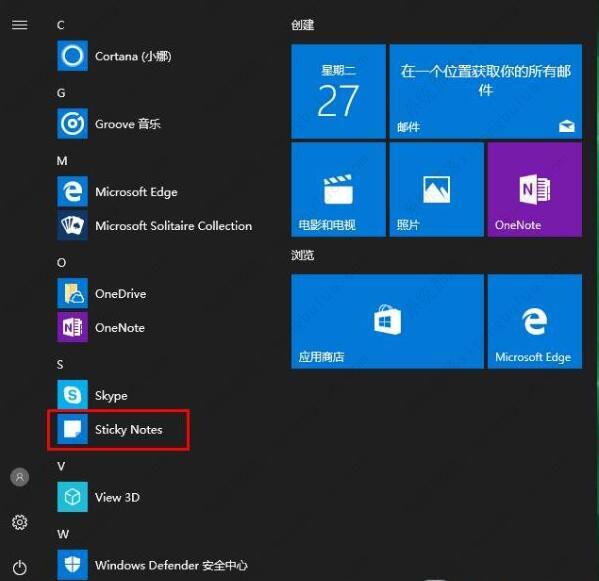This screenshot has height=581, width=599.
Task: Launch the Skype icon
Action: [x=72, y=395]
